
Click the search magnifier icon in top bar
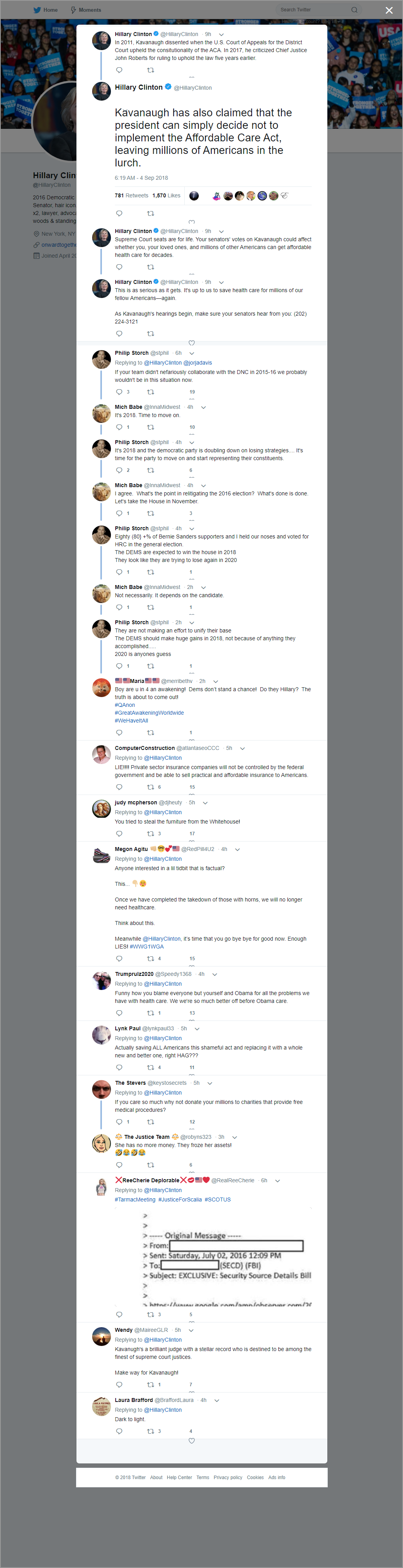coord(354,10)
